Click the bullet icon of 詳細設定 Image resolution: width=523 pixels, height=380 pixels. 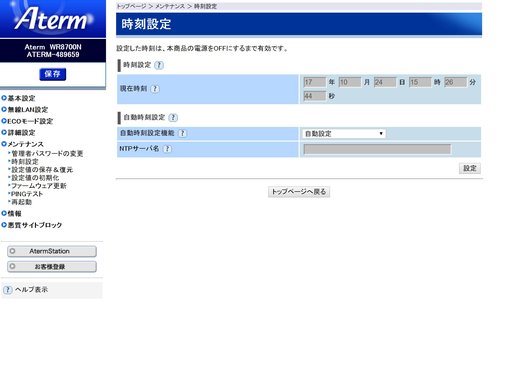pyautogui.click(x=4, y=132)
